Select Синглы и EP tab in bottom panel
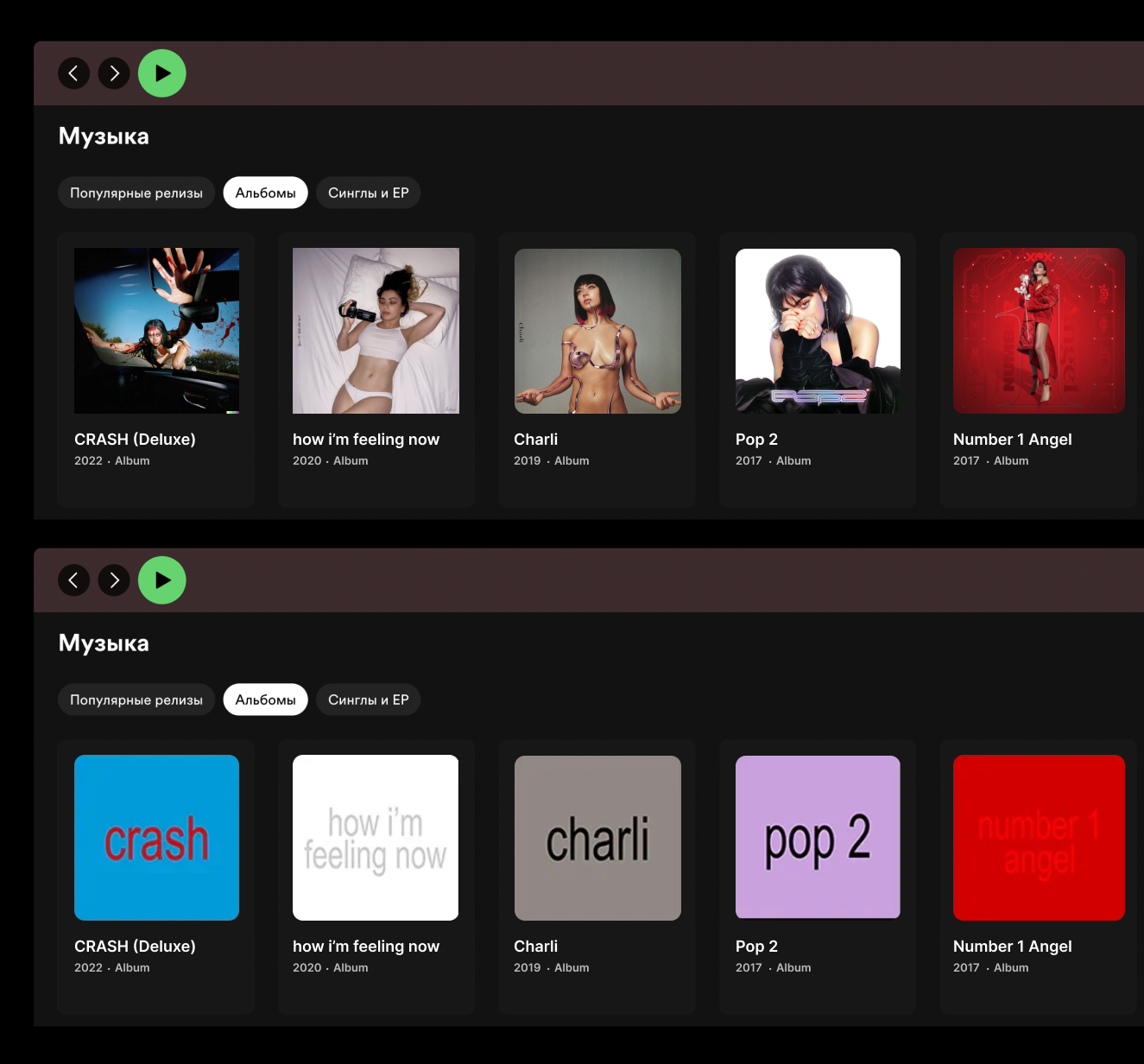The image size is (1144, 1064). (x=369, y=700)
